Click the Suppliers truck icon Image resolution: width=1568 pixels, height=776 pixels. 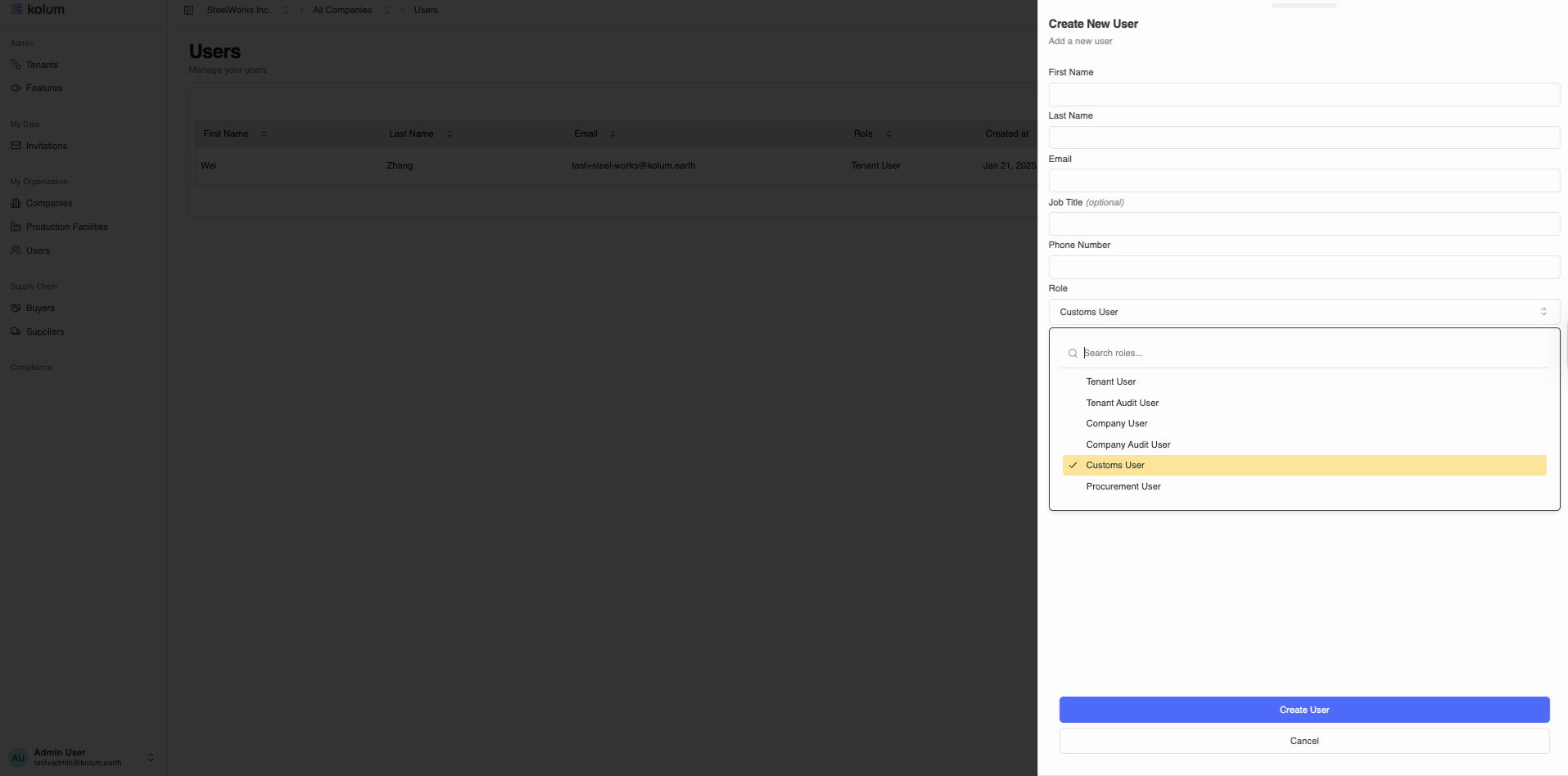pos(16,332)
